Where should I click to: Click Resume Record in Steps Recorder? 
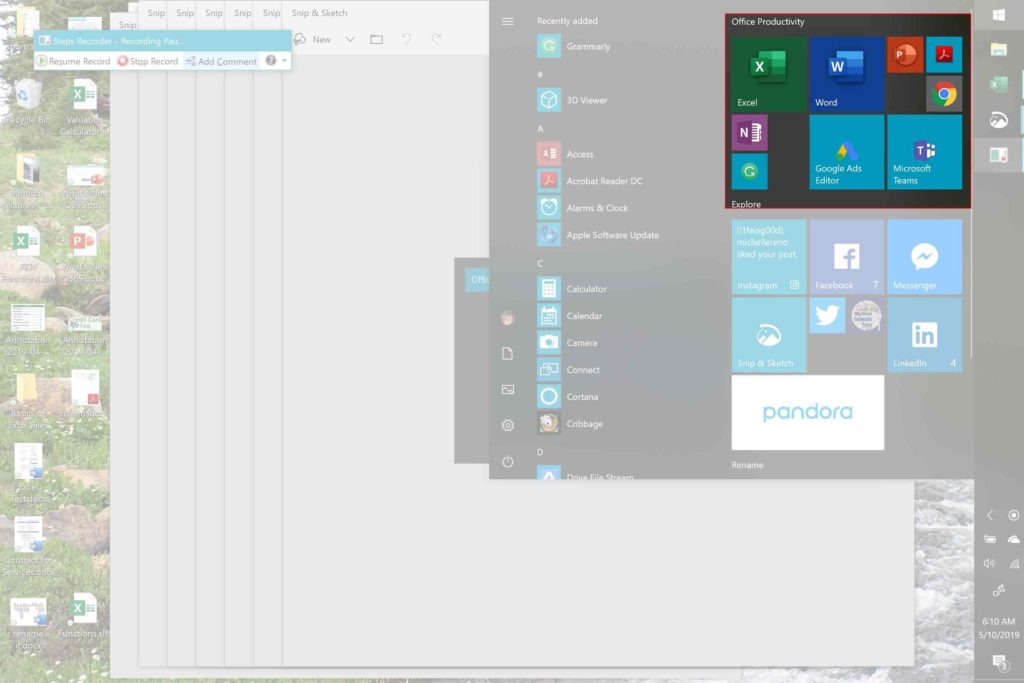[73, 61]
